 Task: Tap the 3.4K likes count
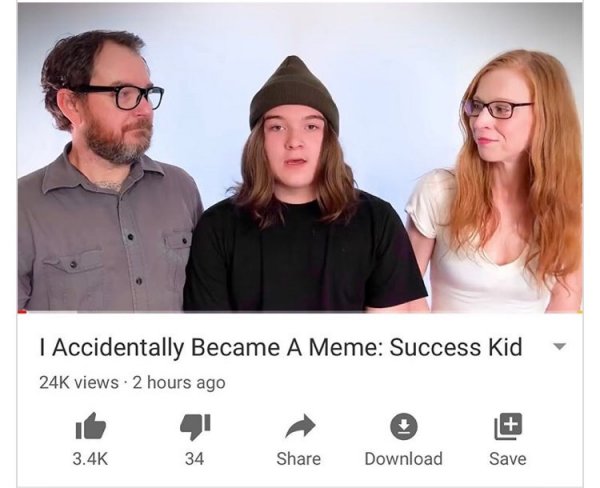pos(90,459)
